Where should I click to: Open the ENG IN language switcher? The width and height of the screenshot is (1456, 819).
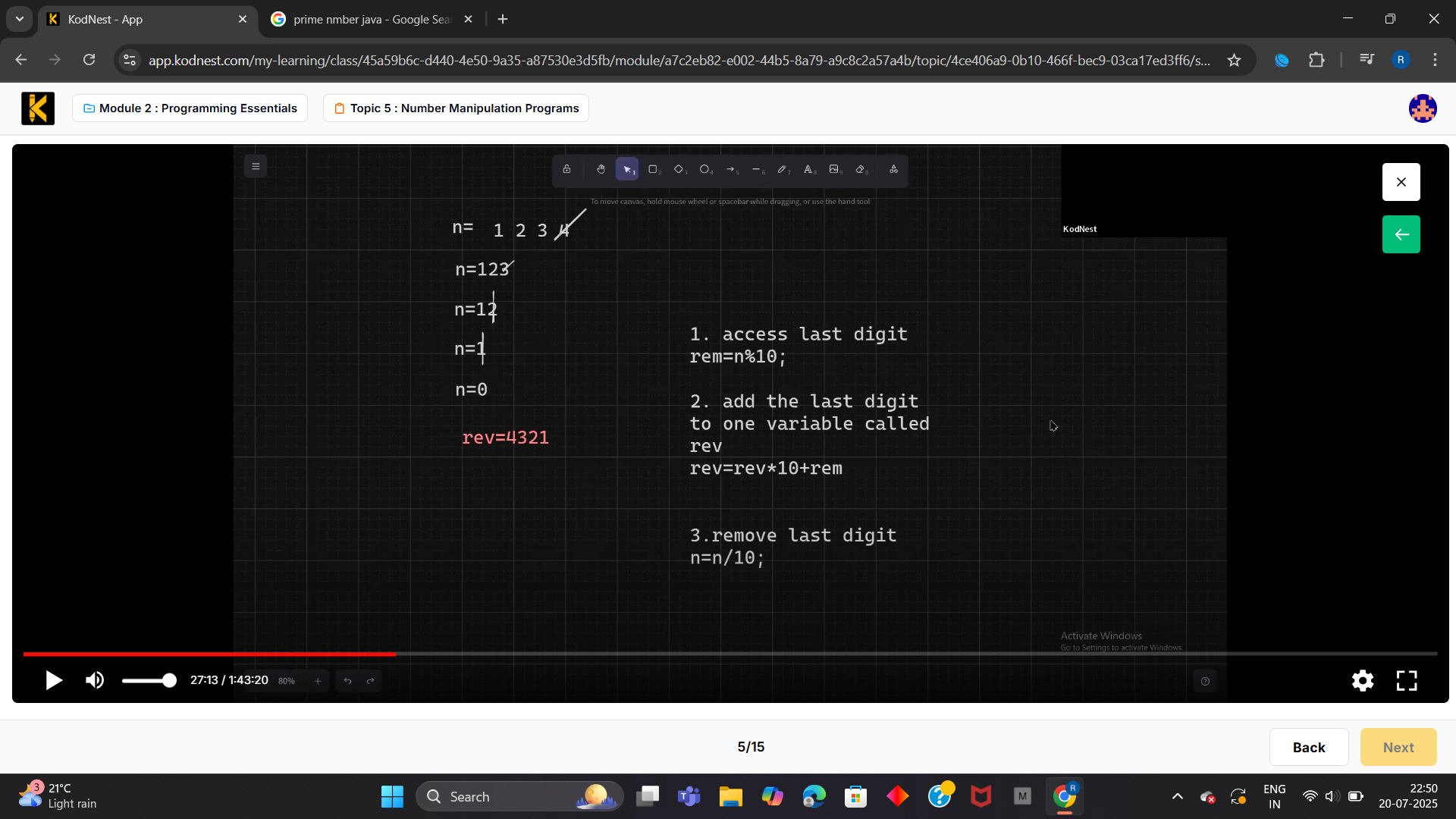(x=1274, y=796)
